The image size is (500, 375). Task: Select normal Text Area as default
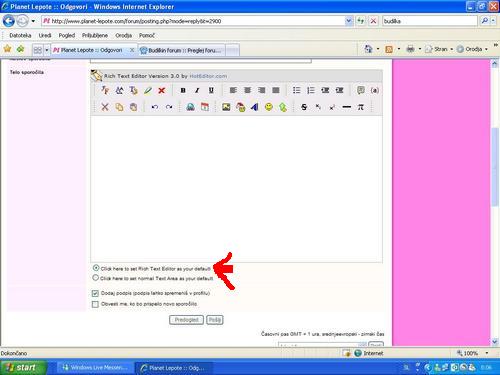coord(96,278)
